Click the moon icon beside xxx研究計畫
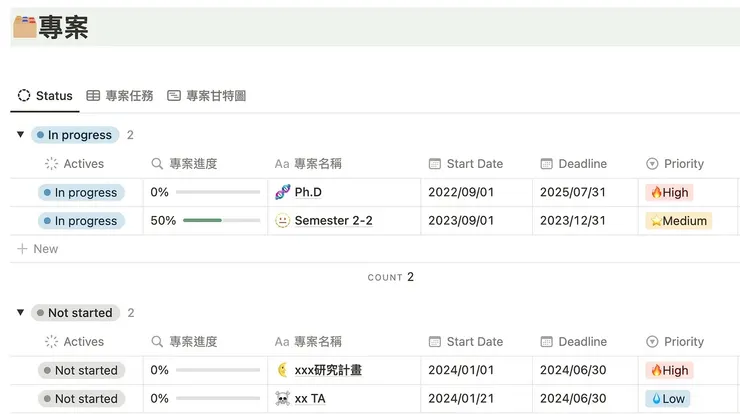Viewport: 740px width, 414px height. pos(283,370)
